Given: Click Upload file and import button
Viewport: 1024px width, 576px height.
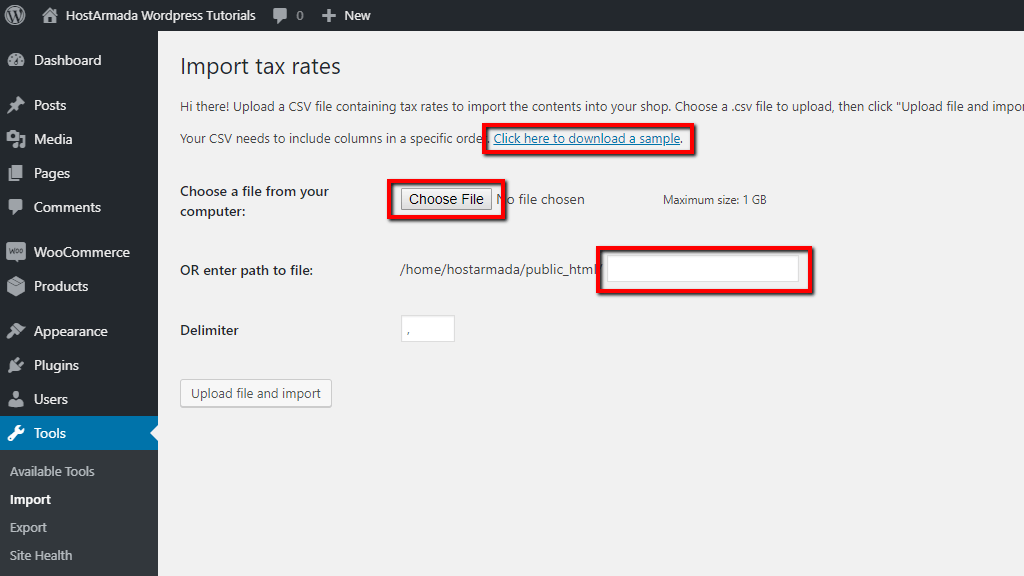Looking at the screenshot, I should (x=255, y=393).
